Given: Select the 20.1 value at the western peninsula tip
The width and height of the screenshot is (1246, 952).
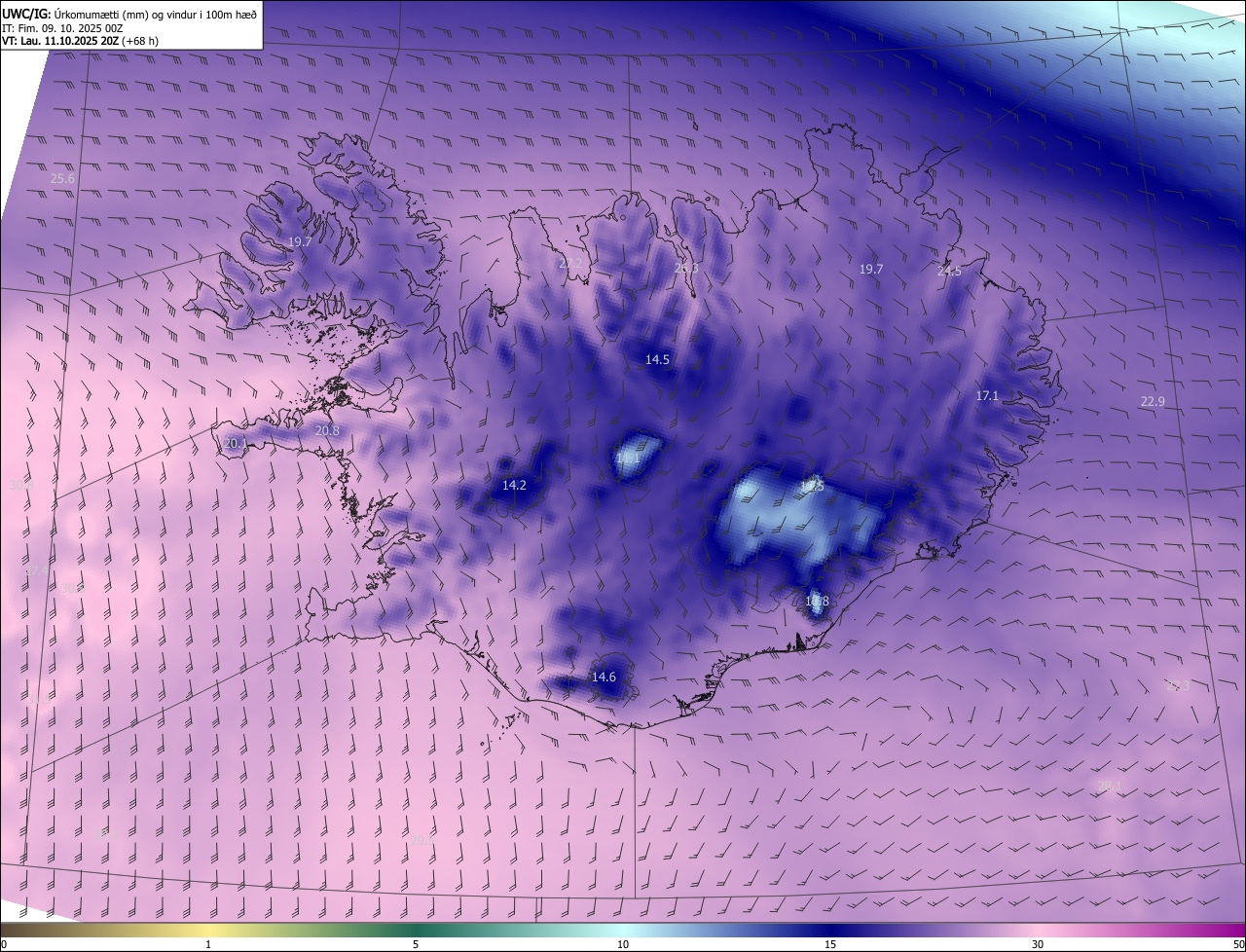Looking at the screenshot, I should point(235,443).
